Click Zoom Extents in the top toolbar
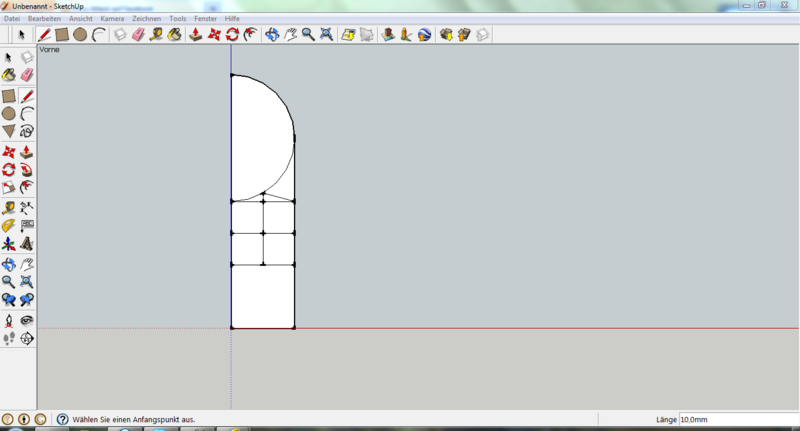The image size is (800, 431). [326, 35]
